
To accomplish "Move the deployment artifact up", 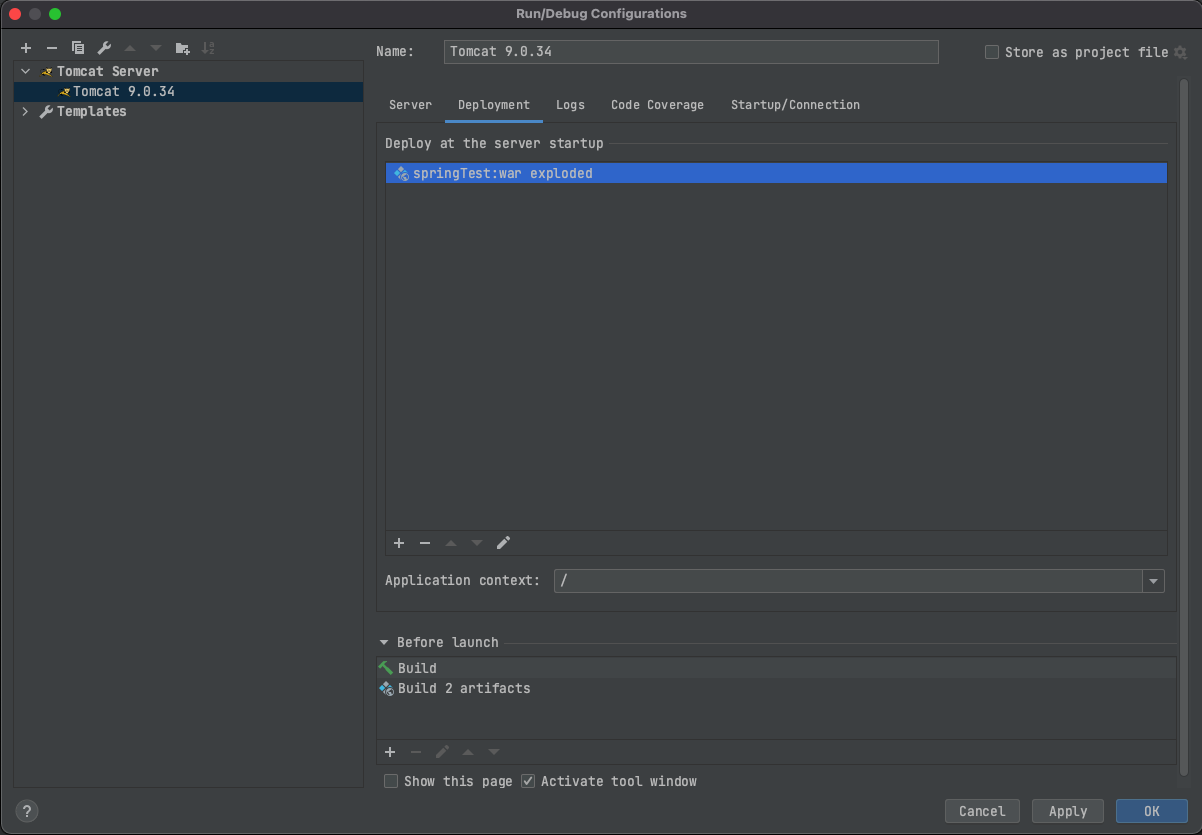I will tap(451, 543).
